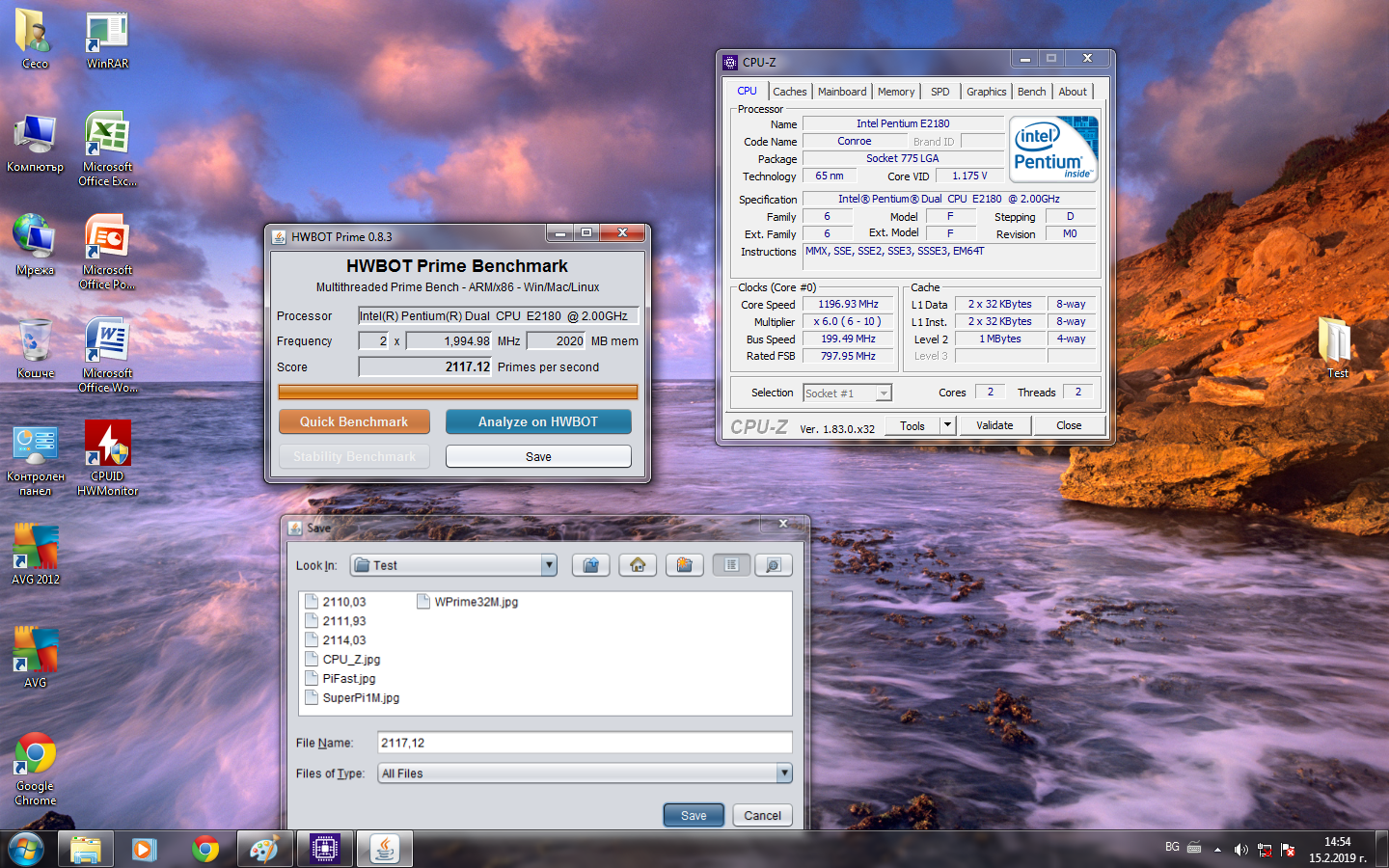
Task: Click Analyze on HWBOT button
Action: [538, 421]
